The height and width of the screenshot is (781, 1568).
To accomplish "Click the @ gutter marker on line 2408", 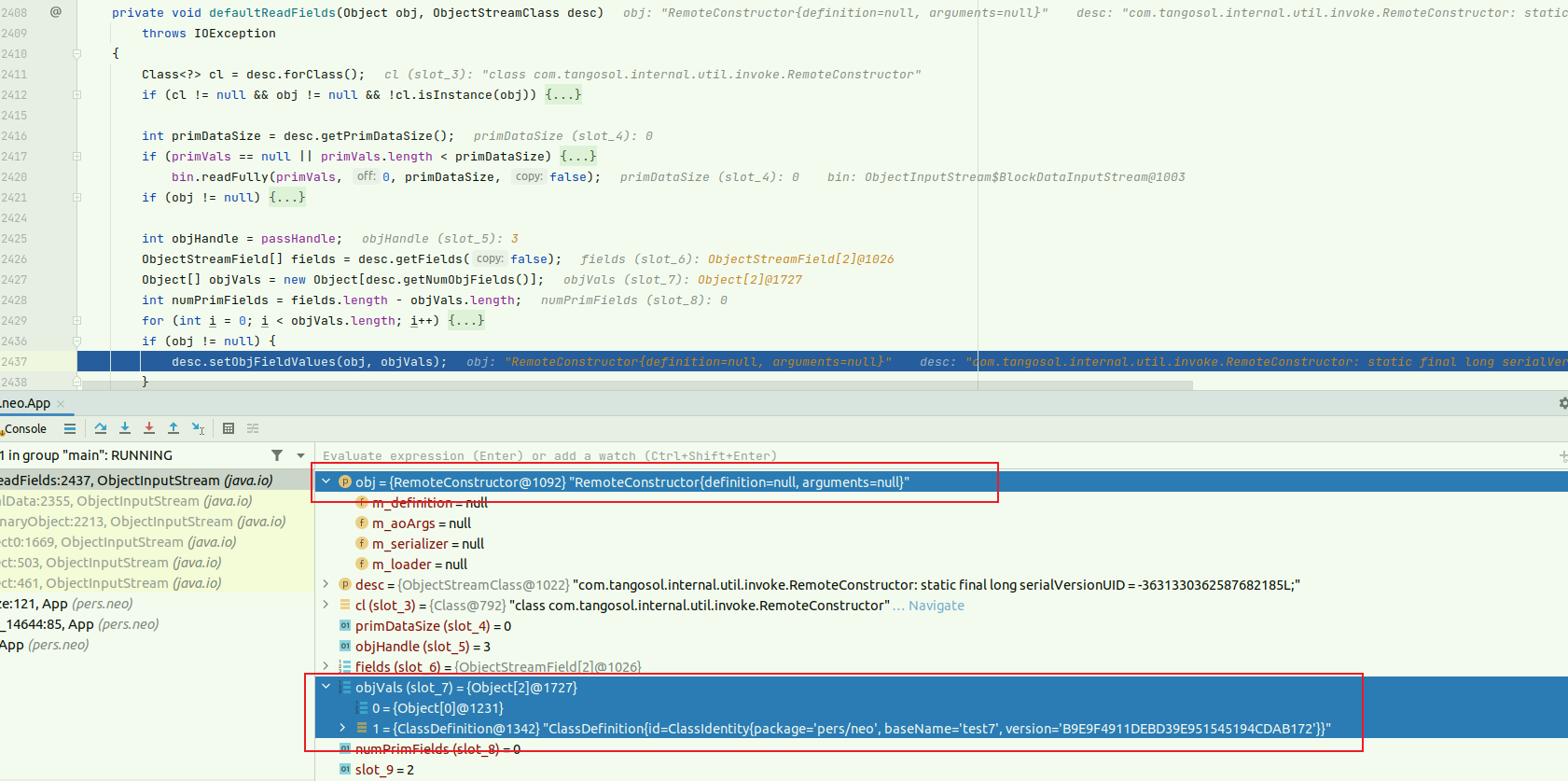I will 56,12.
